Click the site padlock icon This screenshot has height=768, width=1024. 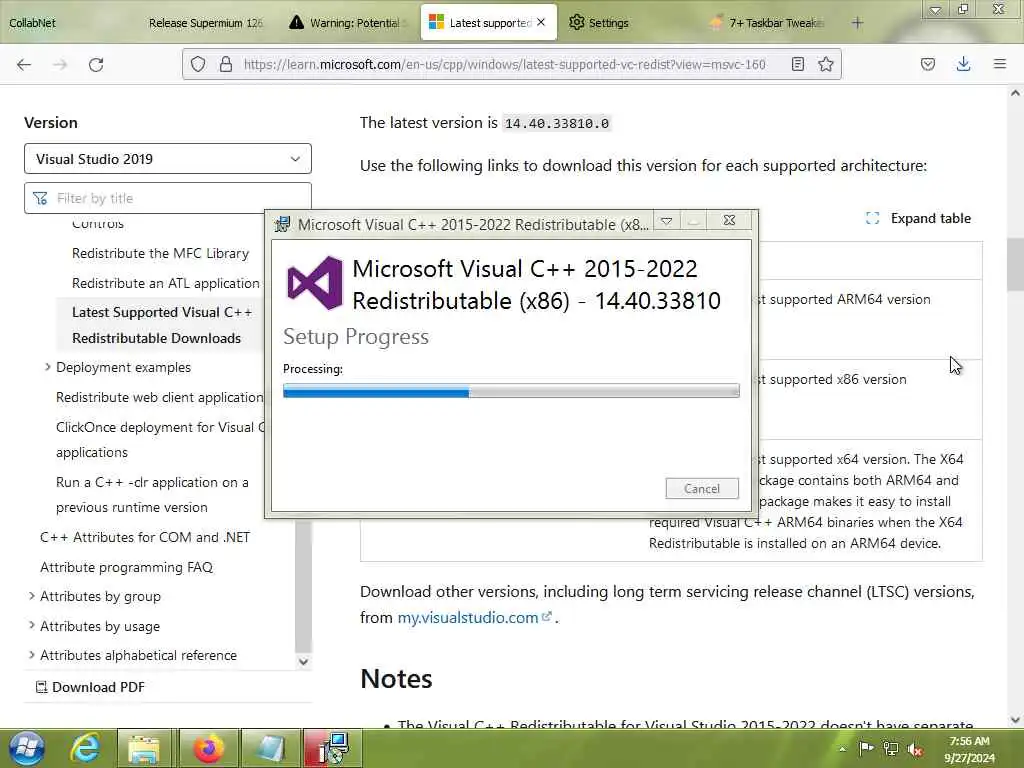pos(225,64)
